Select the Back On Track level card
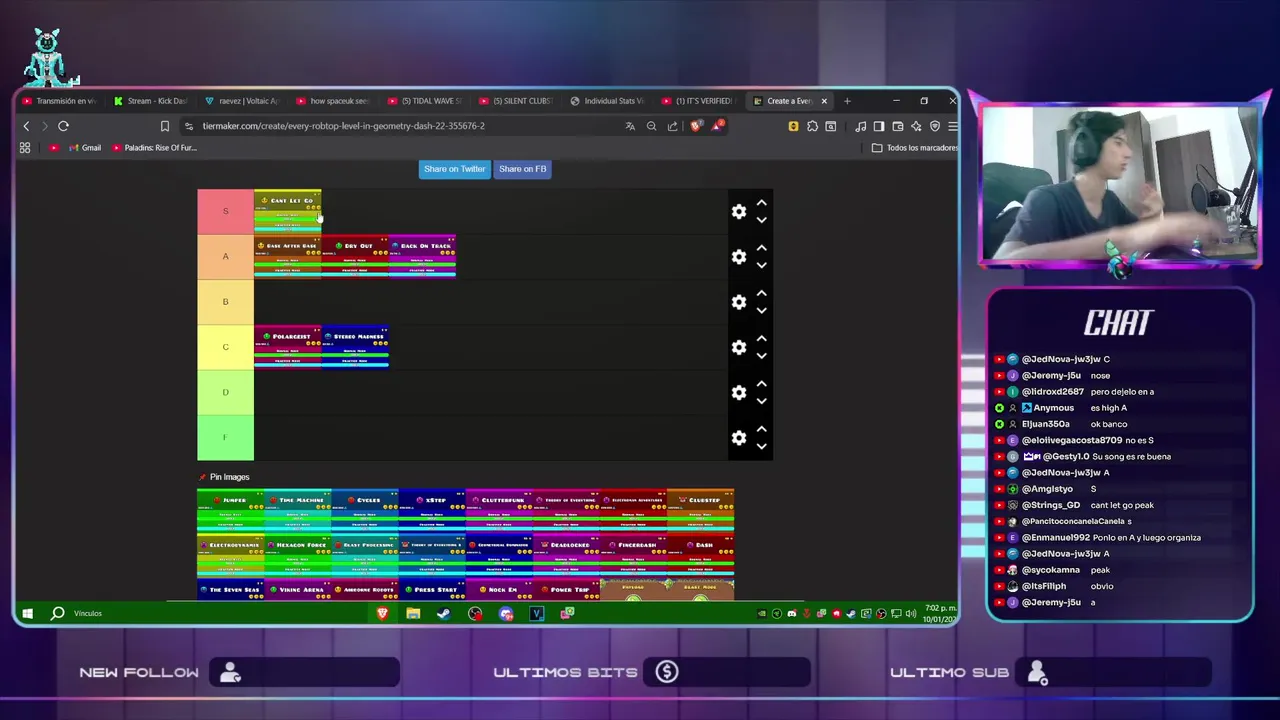Viewport: 1280px width, 720px height. 422,257
